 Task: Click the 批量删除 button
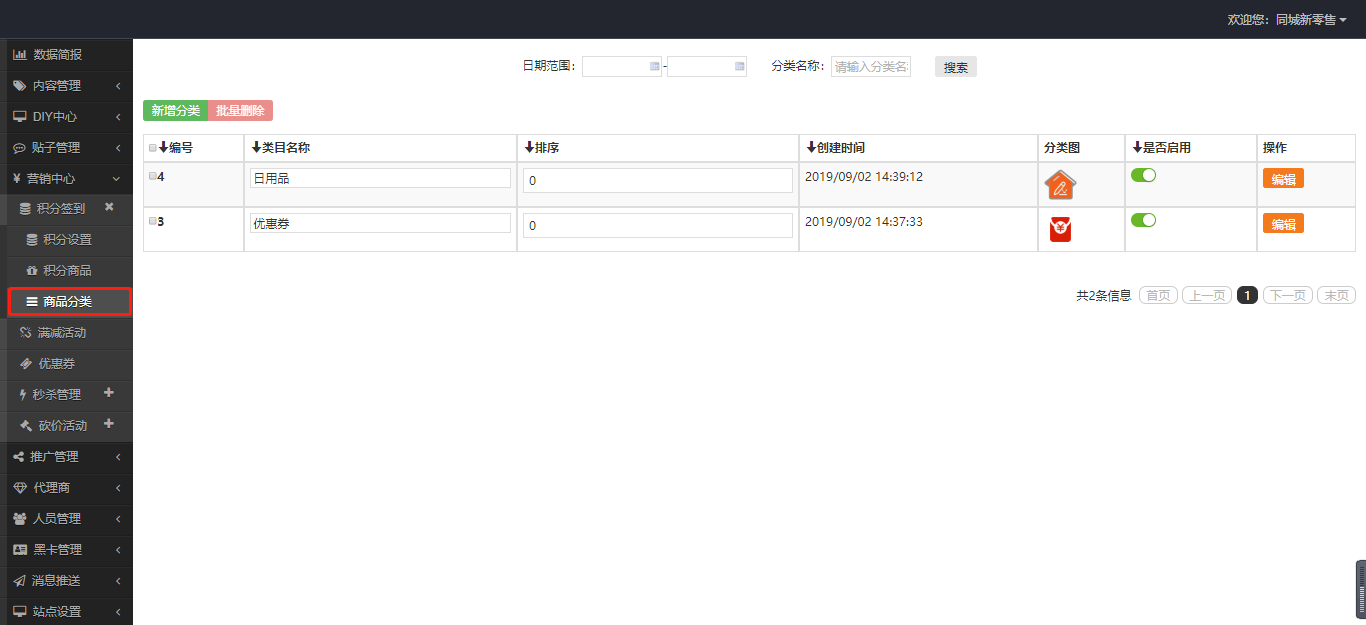(x=240, y=111)
